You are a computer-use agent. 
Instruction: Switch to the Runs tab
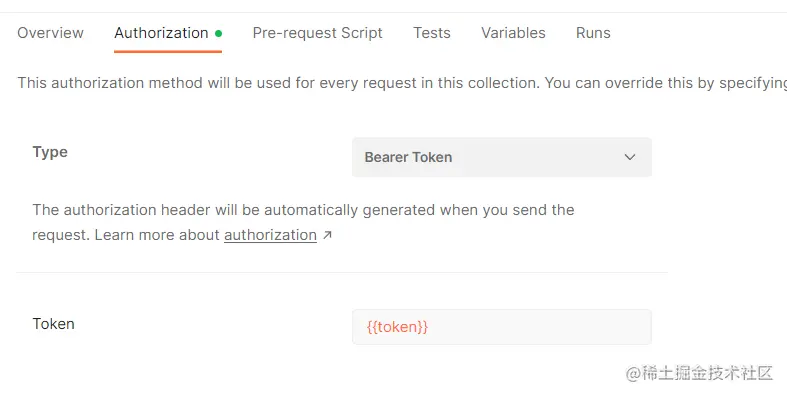pyautogui.click(x=593, y=33)
